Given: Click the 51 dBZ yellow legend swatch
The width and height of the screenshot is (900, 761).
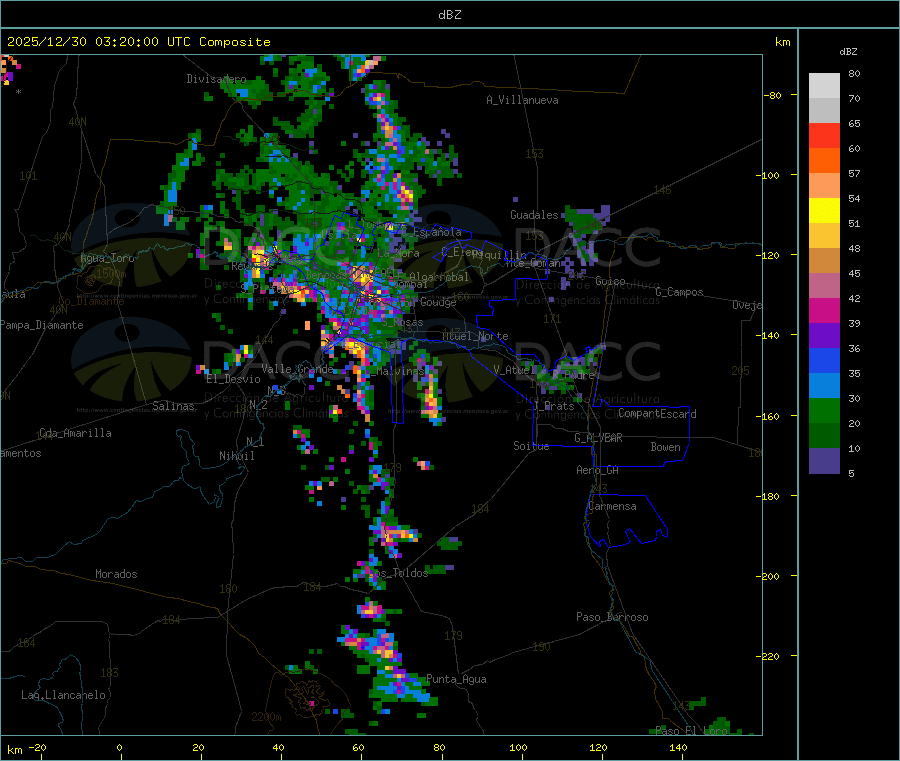Looking at the screenshot, I should [824, 211].
